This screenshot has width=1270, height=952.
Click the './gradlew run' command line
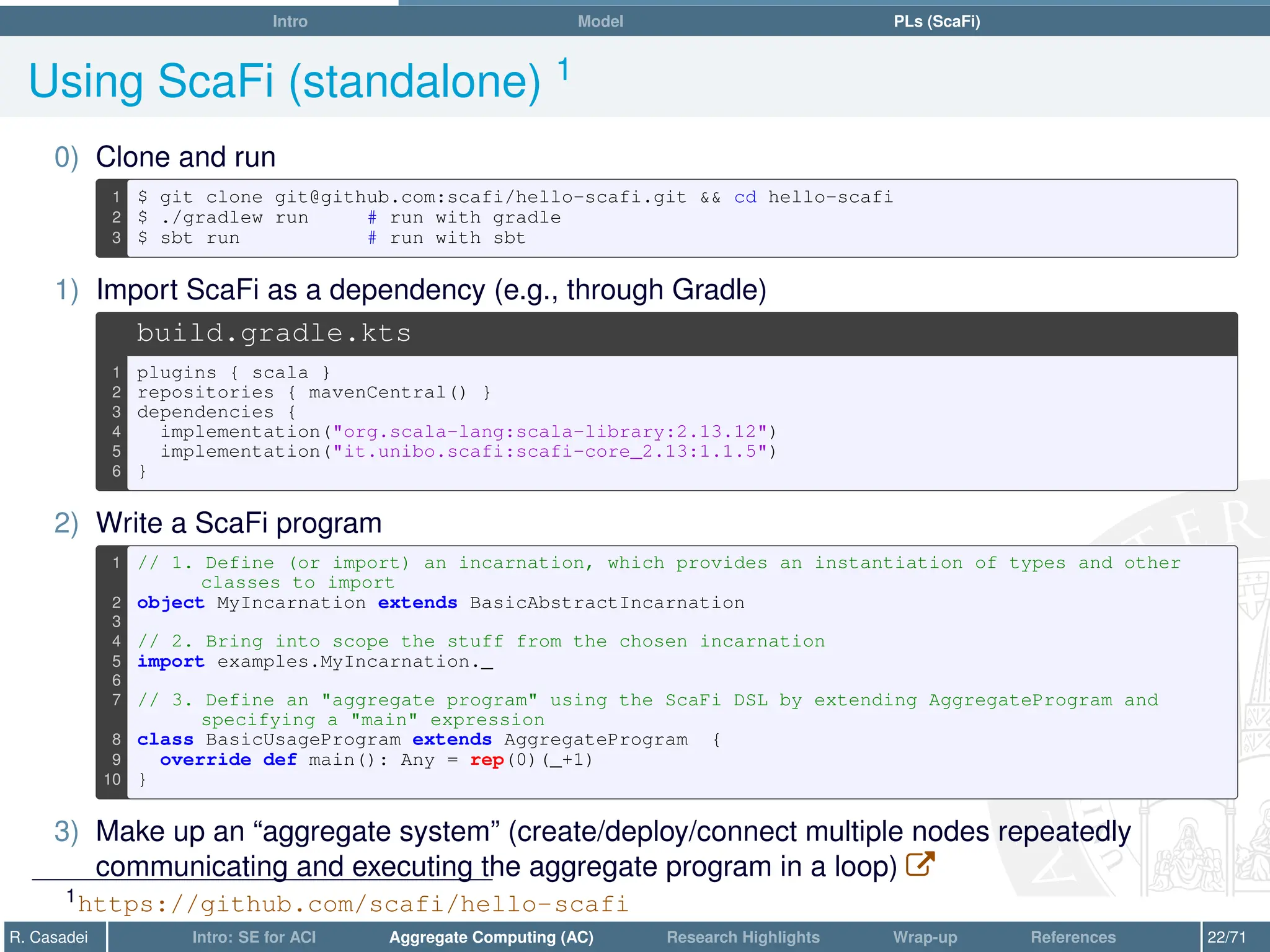tap(349, 218)
